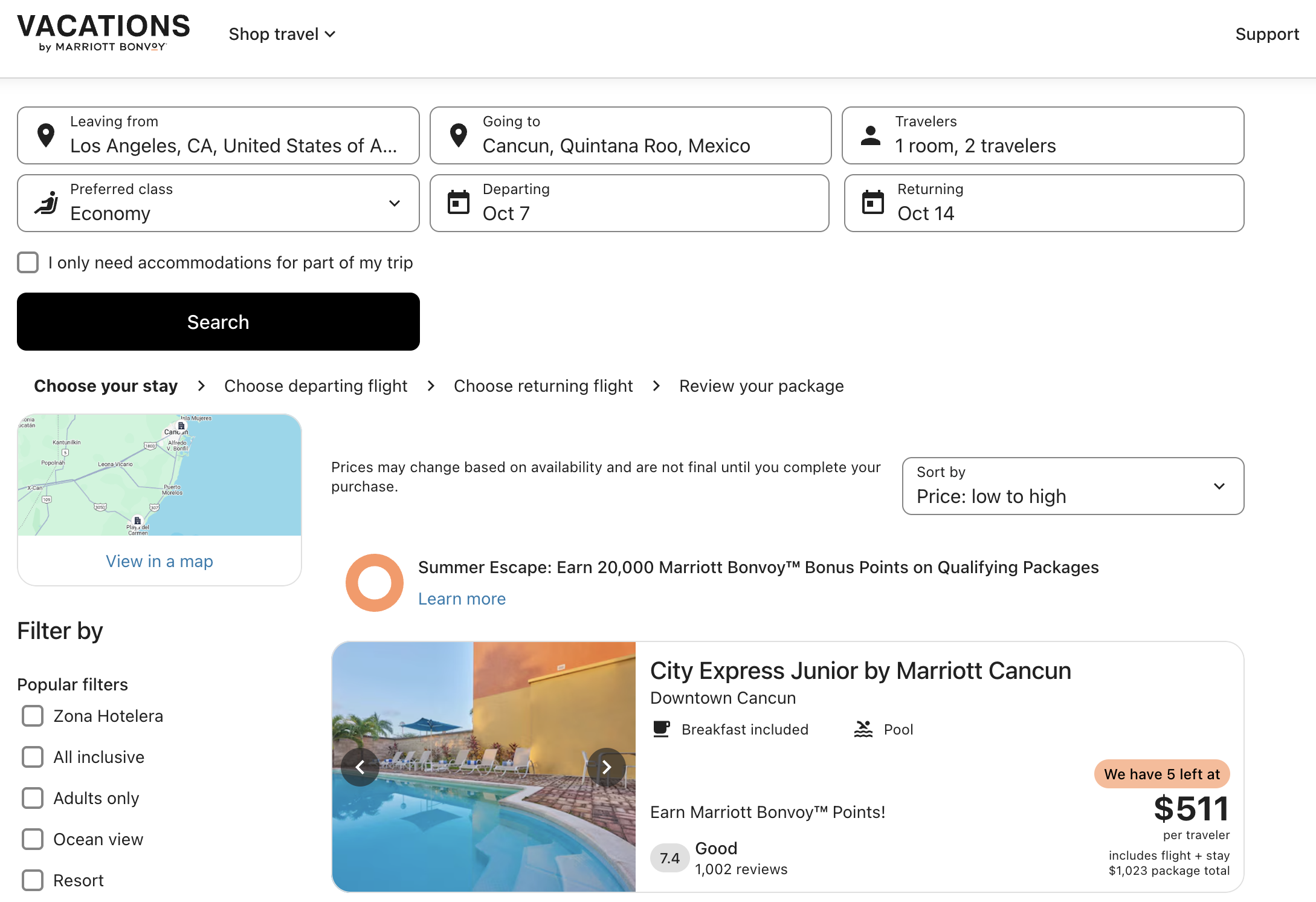Check partial accommodations checkbox
This screenshot has height=902, width=1316.
(28, 262)
